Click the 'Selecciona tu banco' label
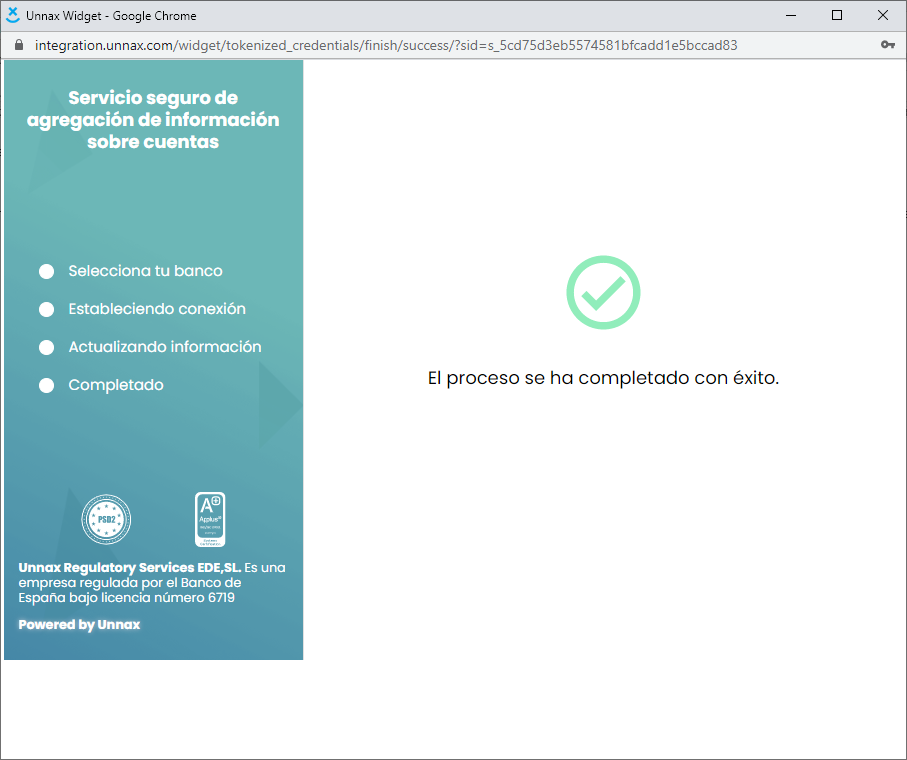The image size is (907, 760). coord(145,271)
